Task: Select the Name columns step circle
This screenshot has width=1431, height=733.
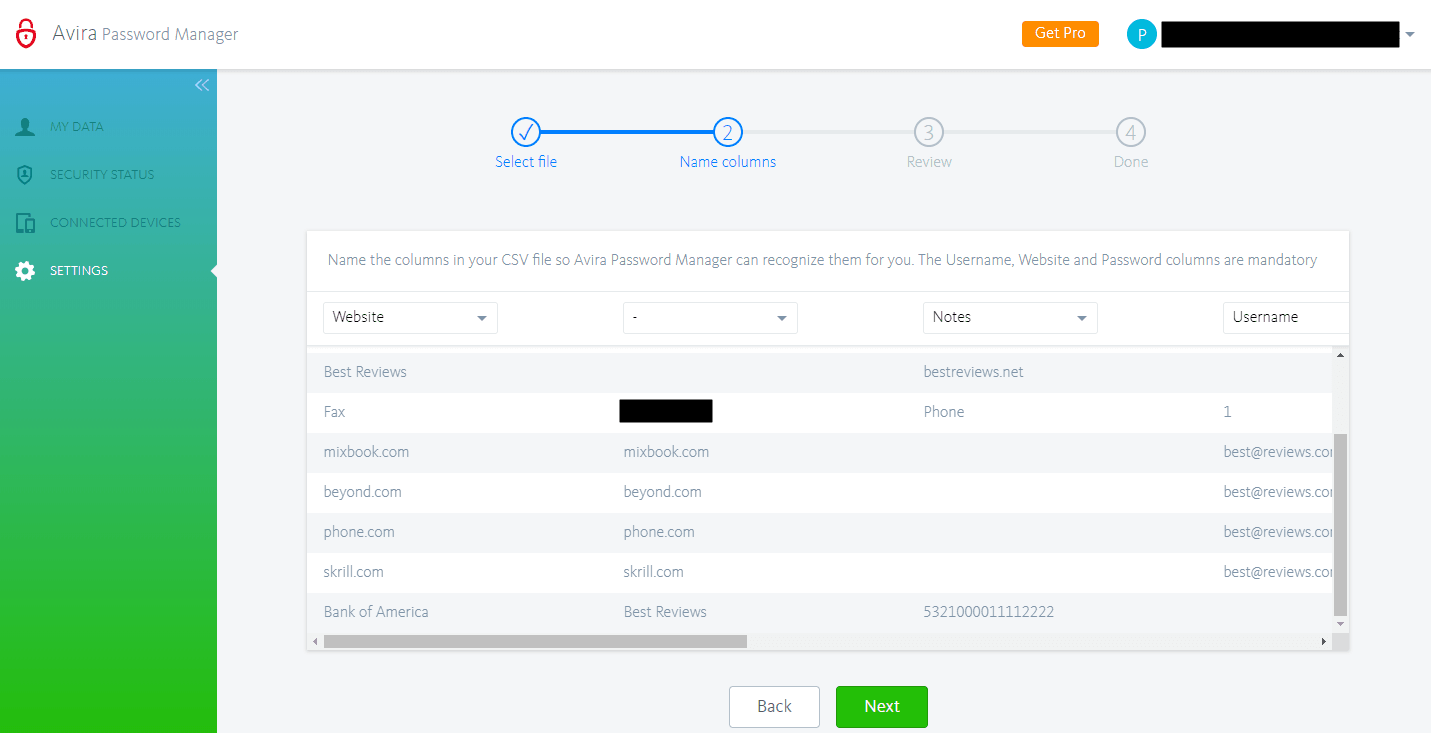Action: [727, 131]
